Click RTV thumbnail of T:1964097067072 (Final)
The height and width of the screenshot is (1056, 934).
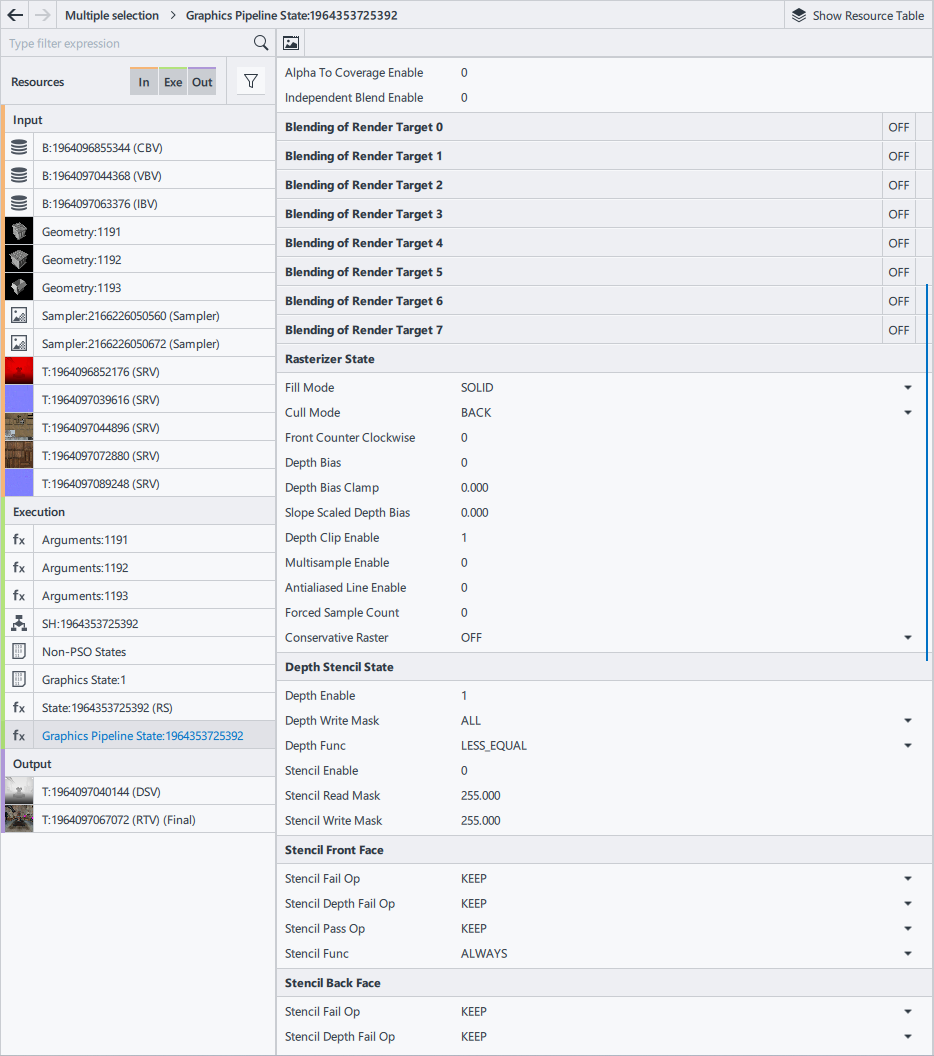pyautogui.click(x=19, y=820)
